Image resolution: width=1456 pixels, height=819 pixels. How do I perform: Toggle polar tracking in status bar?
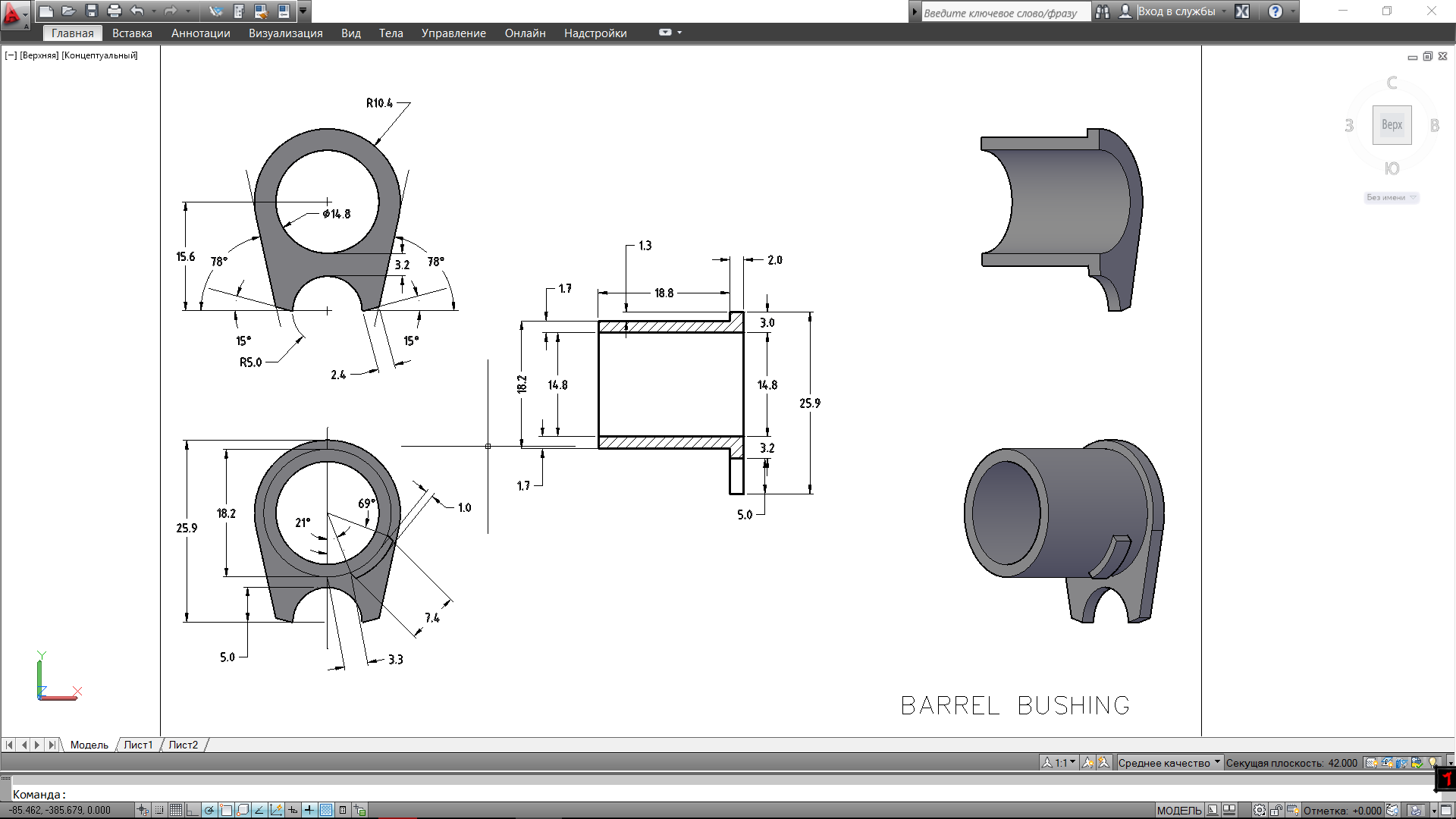209,810
